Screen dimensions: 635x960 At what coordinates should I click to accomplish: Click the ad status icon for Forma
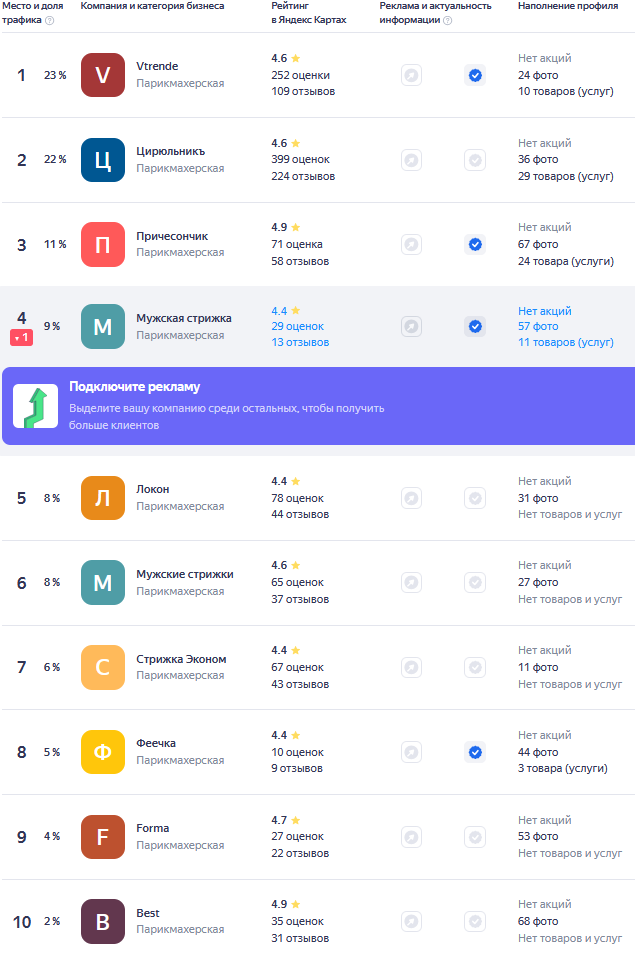[411, 837]
